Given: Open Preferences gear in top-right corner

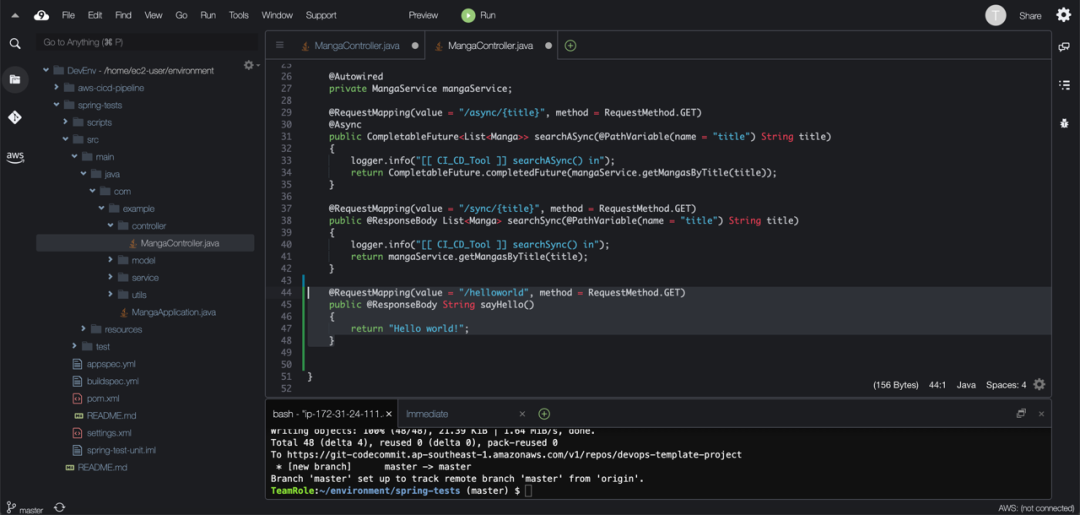Looking at the screenshot, I should click(1063, 15).
